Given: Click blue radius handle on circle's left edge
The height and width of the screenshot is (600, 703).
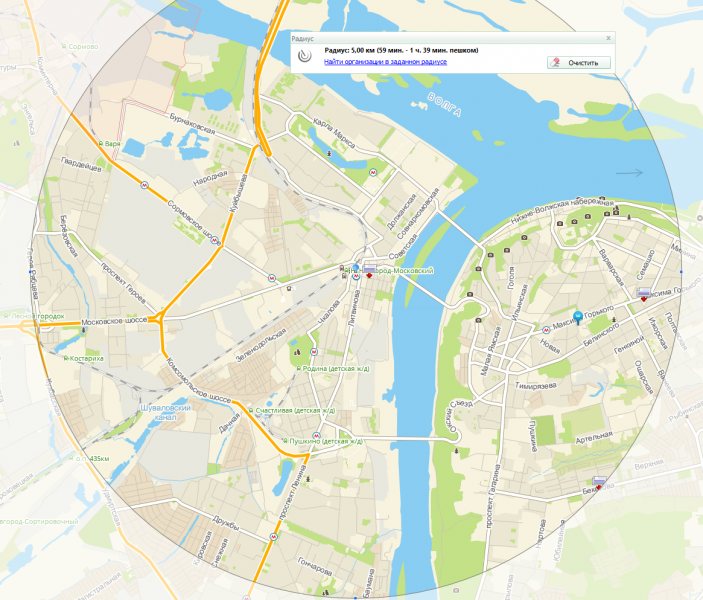Looking at the screenshot, I should pyautogui.click(x=30, y=272).
